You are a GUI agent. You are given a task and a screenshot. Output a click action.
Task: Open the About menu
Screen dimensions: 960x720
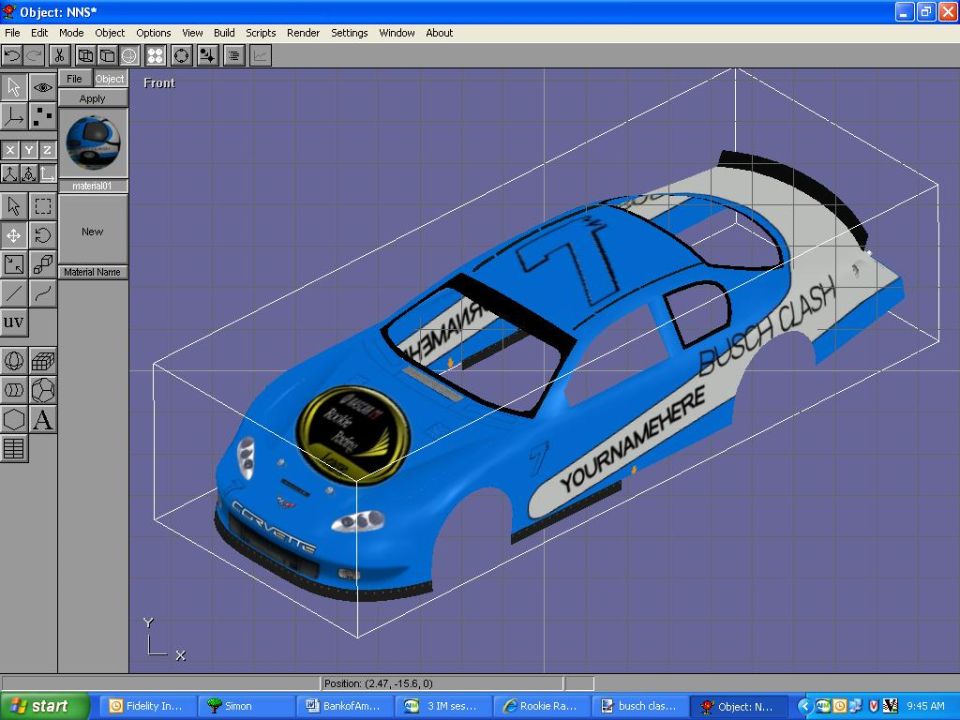point(439,33)
